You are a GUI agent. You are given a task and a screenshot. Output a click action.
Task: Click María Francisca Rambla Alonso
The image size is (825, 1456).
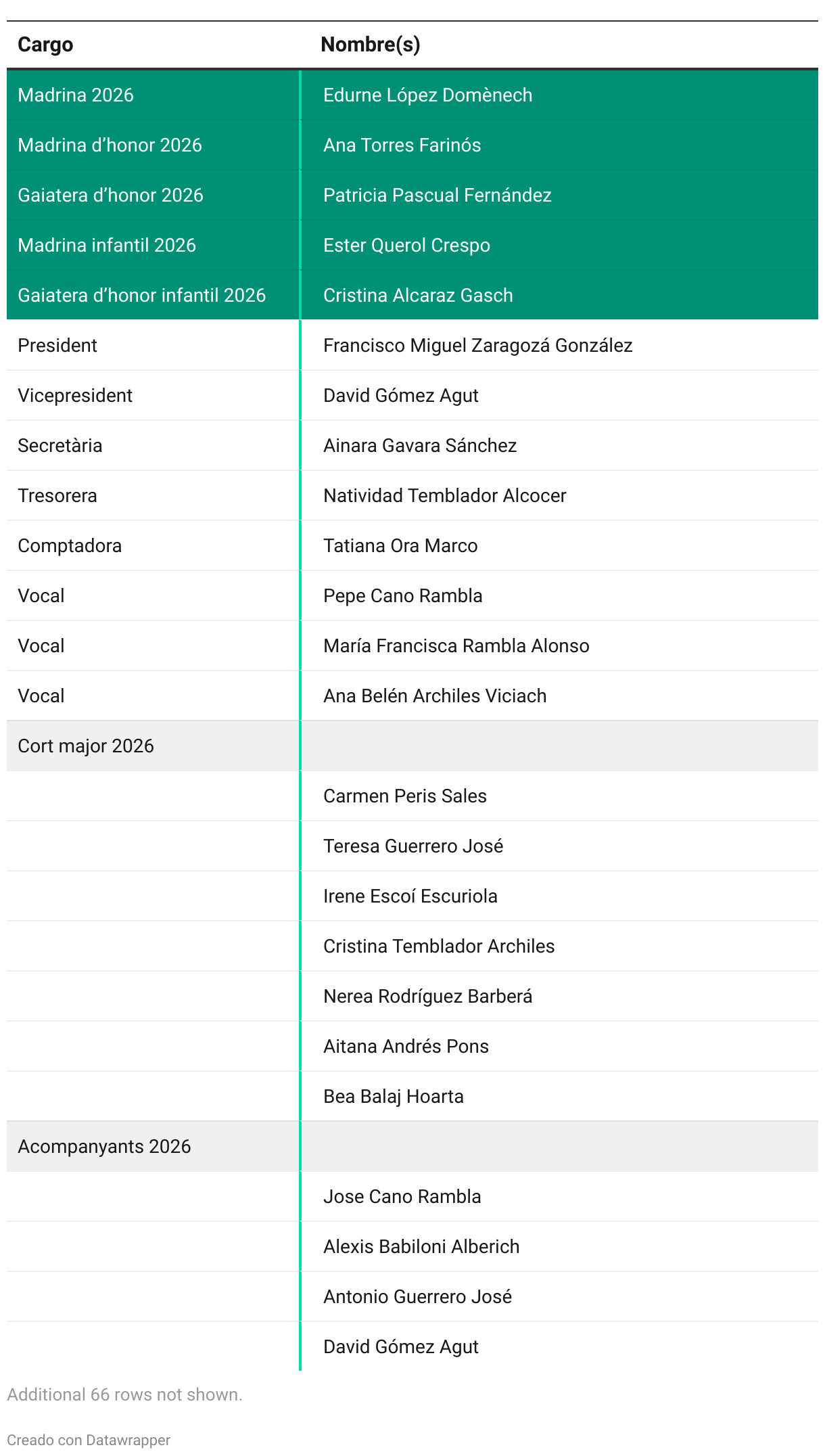click(x=456, y=645)
